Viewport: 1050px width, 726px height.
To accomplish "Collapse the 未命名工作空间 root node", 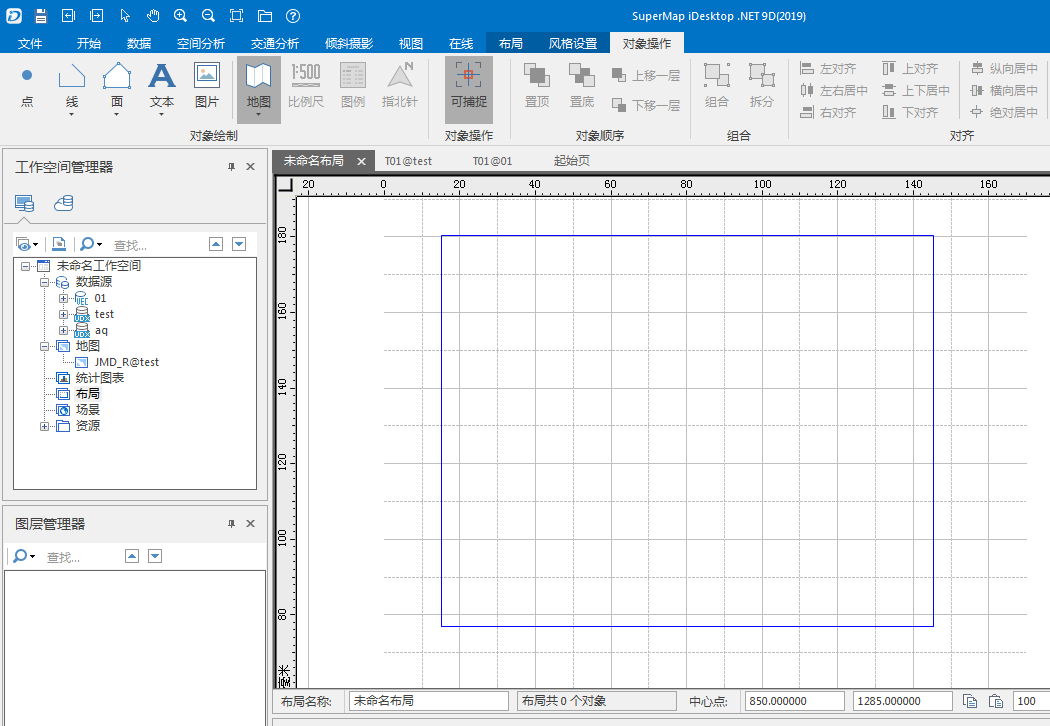I will (x=25, y=266).
